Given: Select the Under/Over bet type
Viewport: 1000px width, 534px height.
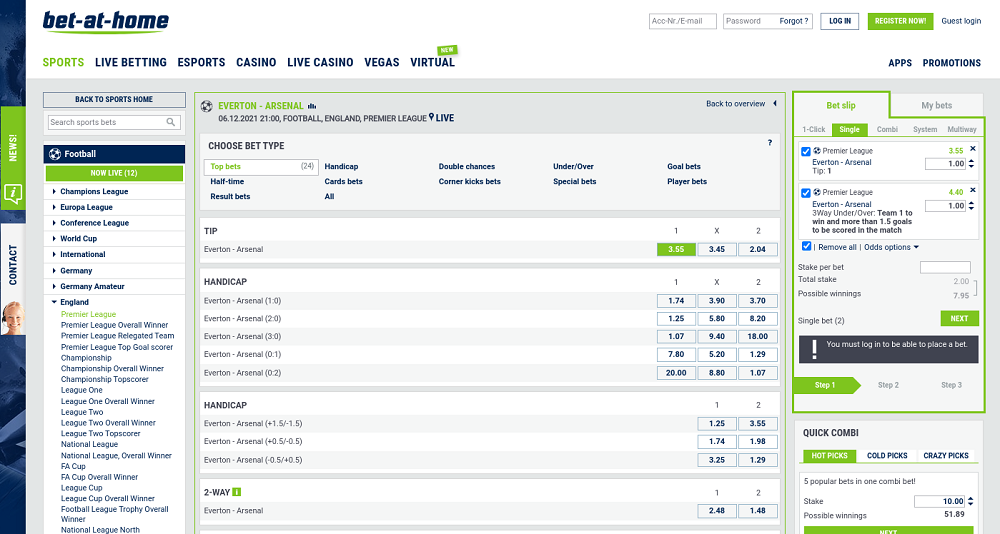Looking at the screenshot, I should point(573,167).
